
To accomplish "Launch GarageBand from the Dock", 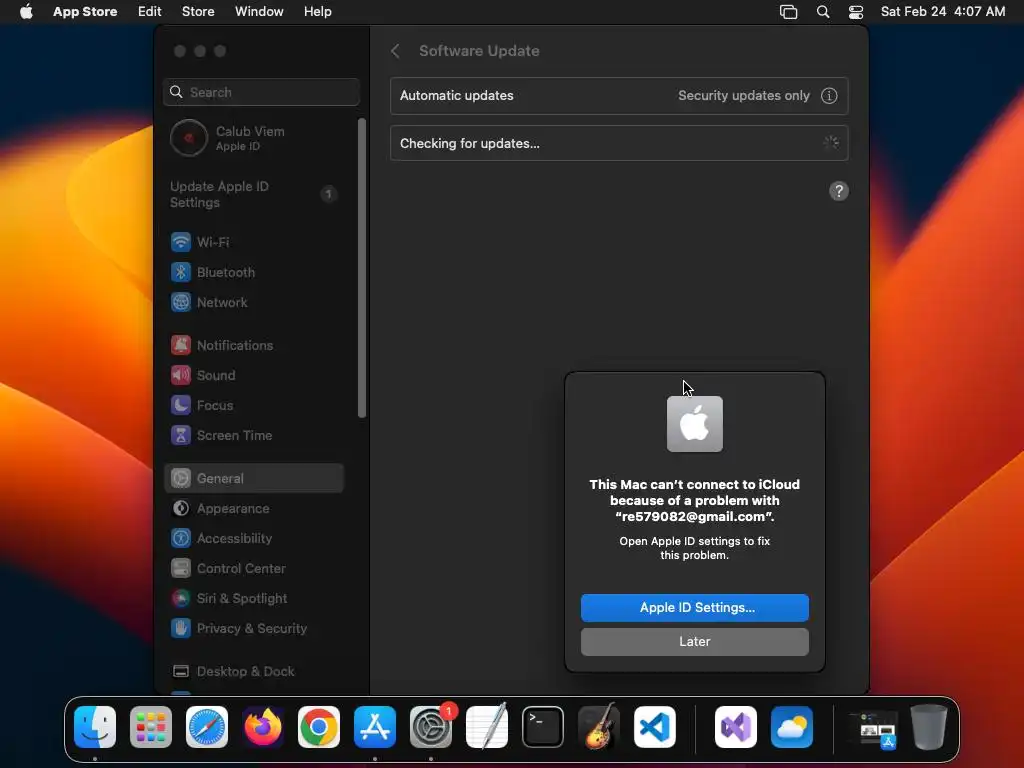I will pyautogui.click(x=599, y=727).
